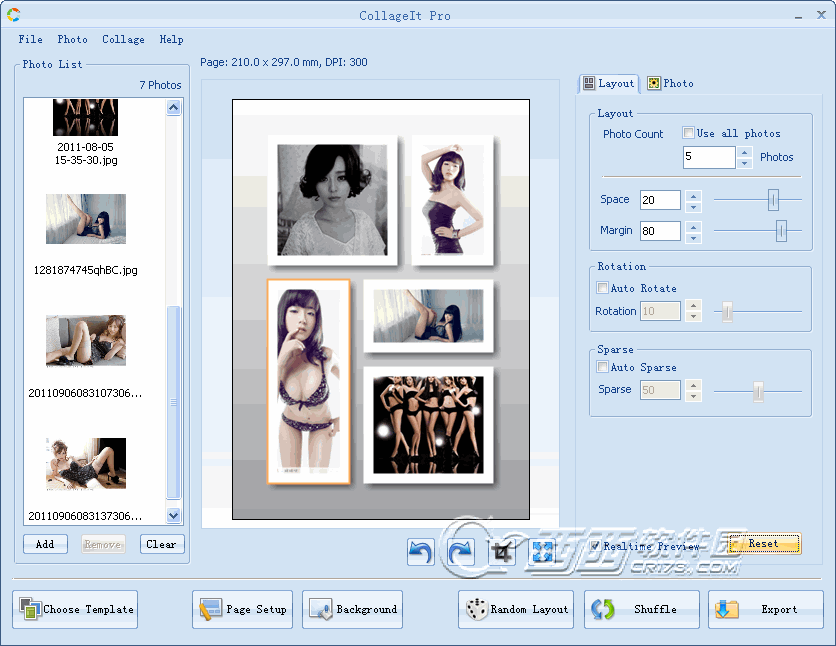Toggle Auto Rotate checkbox
The width and height of the screenshot is (836, 646).
click(x=602, y=288)
